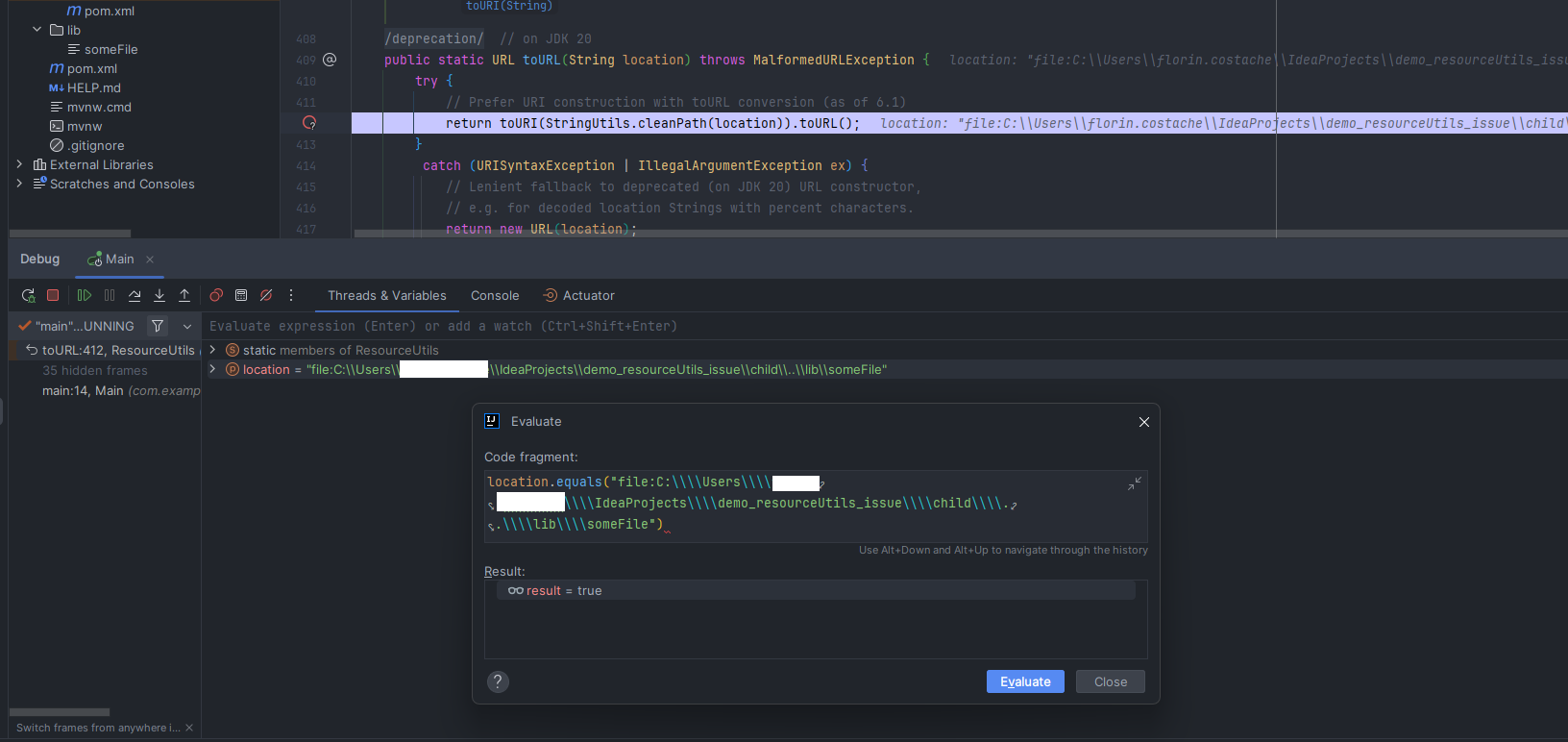Pause the program
This screenshot has height=742, width=1568.
[x=110, y=295]
